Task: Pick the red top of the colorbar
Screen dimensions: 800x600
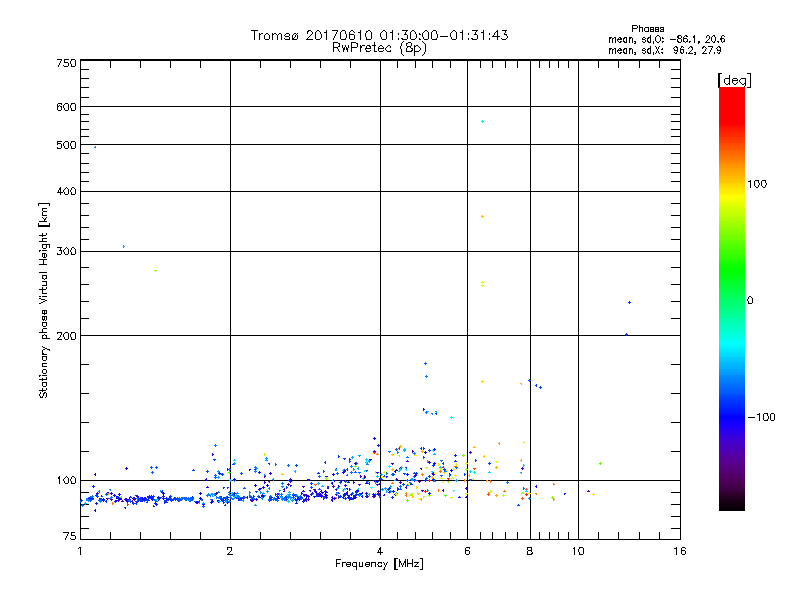Action: point(731,93)
